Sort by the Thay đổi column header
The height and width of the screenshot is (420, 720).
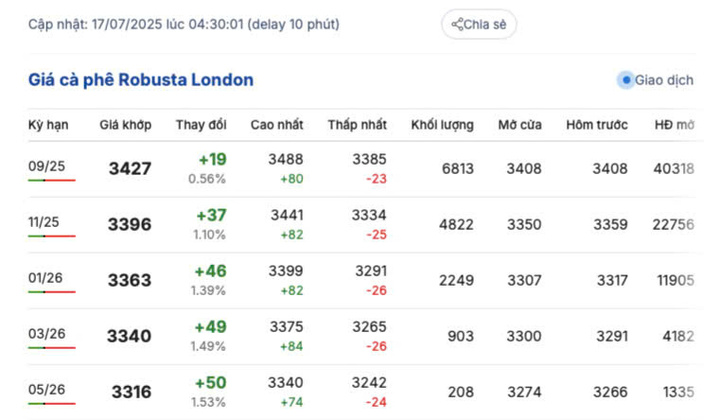point(201,125)
